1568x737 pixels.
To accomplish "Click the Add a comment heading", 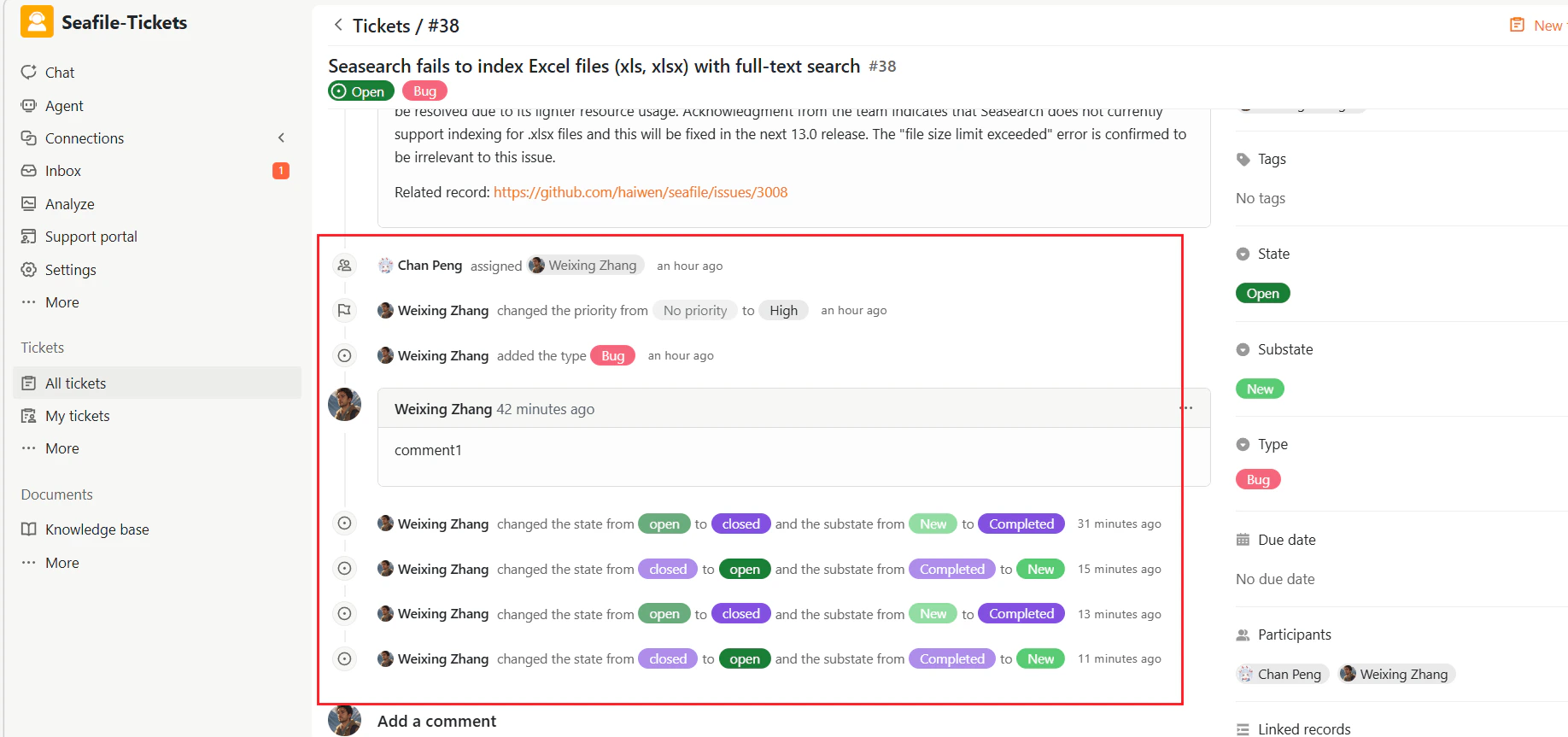I will (436, 722).
